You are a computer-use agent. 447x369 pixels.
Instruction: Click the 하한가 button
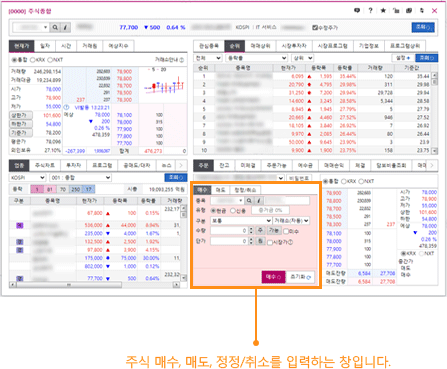21,124
